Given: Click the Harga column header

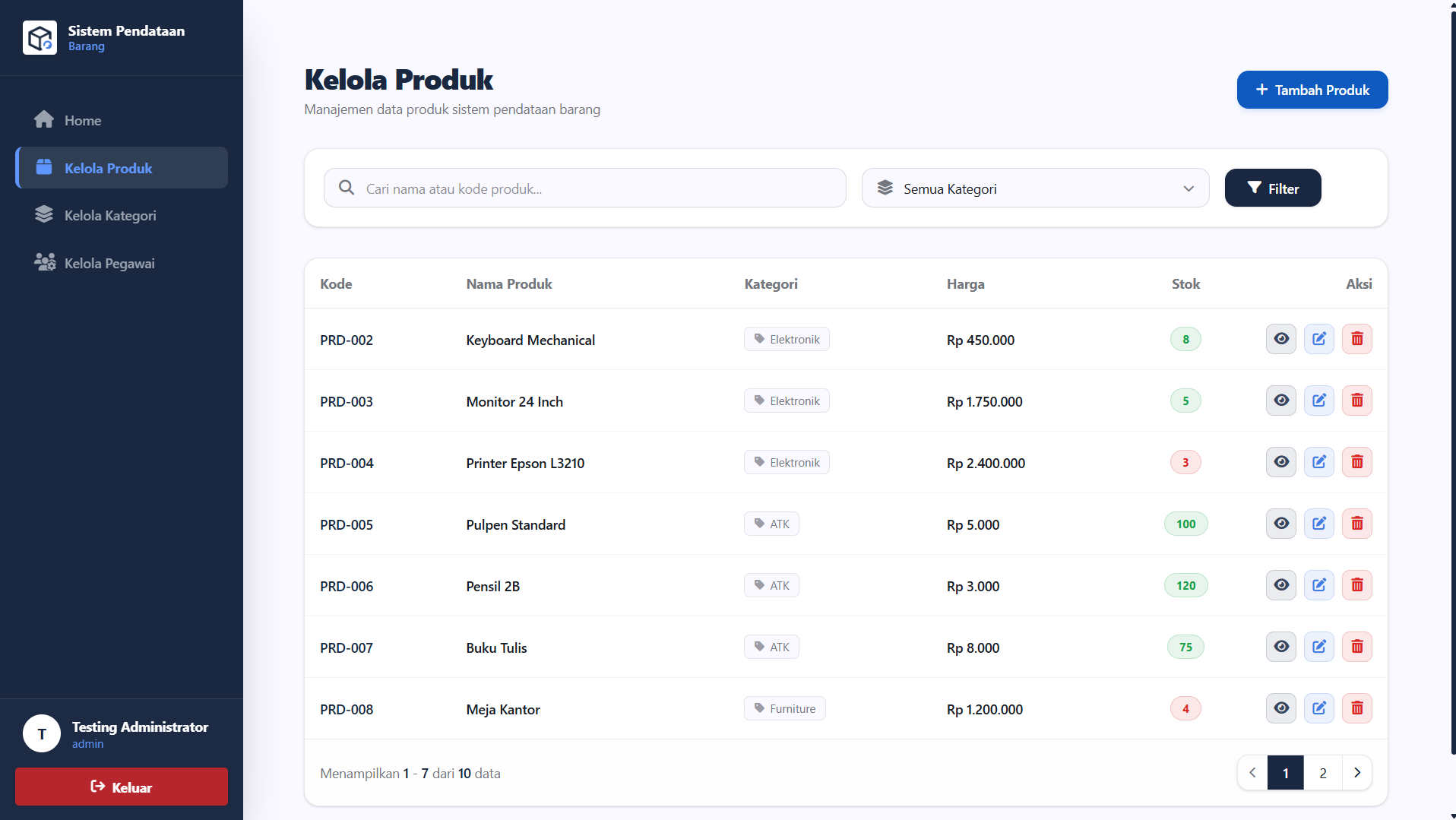Looking at the screenshot, I should 966,283.
